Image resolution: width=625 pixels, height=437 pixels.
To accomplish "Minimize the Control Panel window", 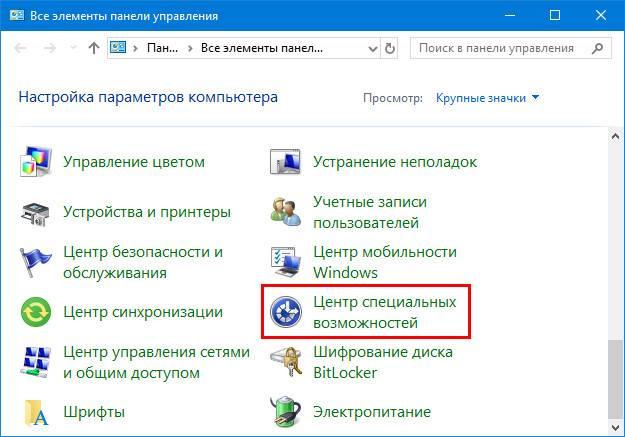I will [510, 15].
